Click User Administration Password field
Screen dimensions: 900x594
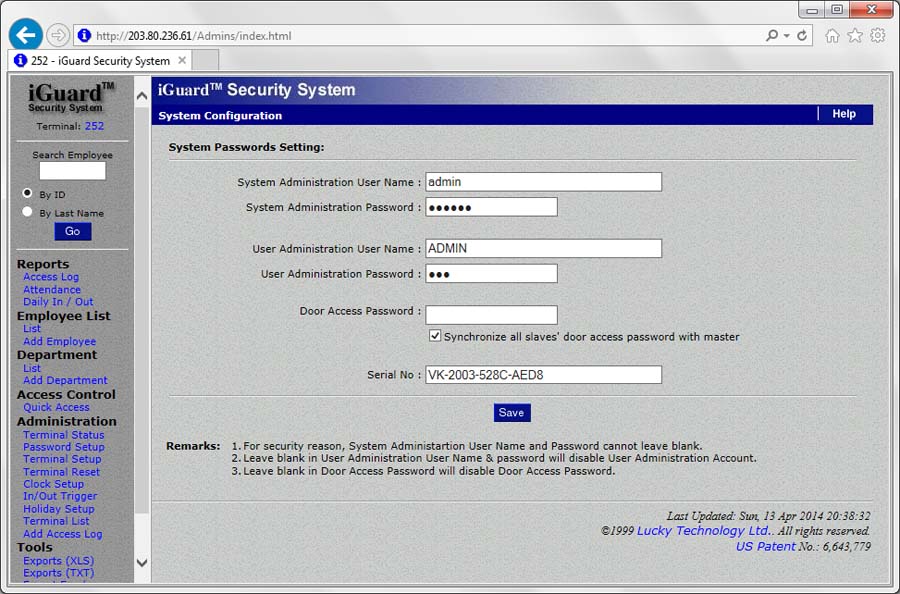[491, 274]
